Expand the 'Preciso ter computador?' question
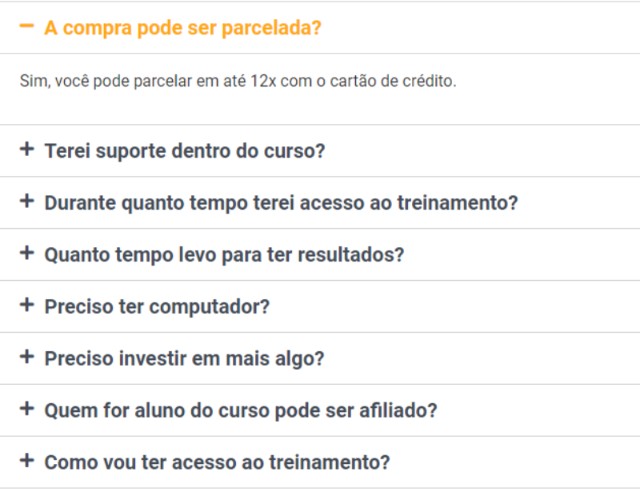Image resolution: width=640 pixels, height=489 pixels. 157,307
